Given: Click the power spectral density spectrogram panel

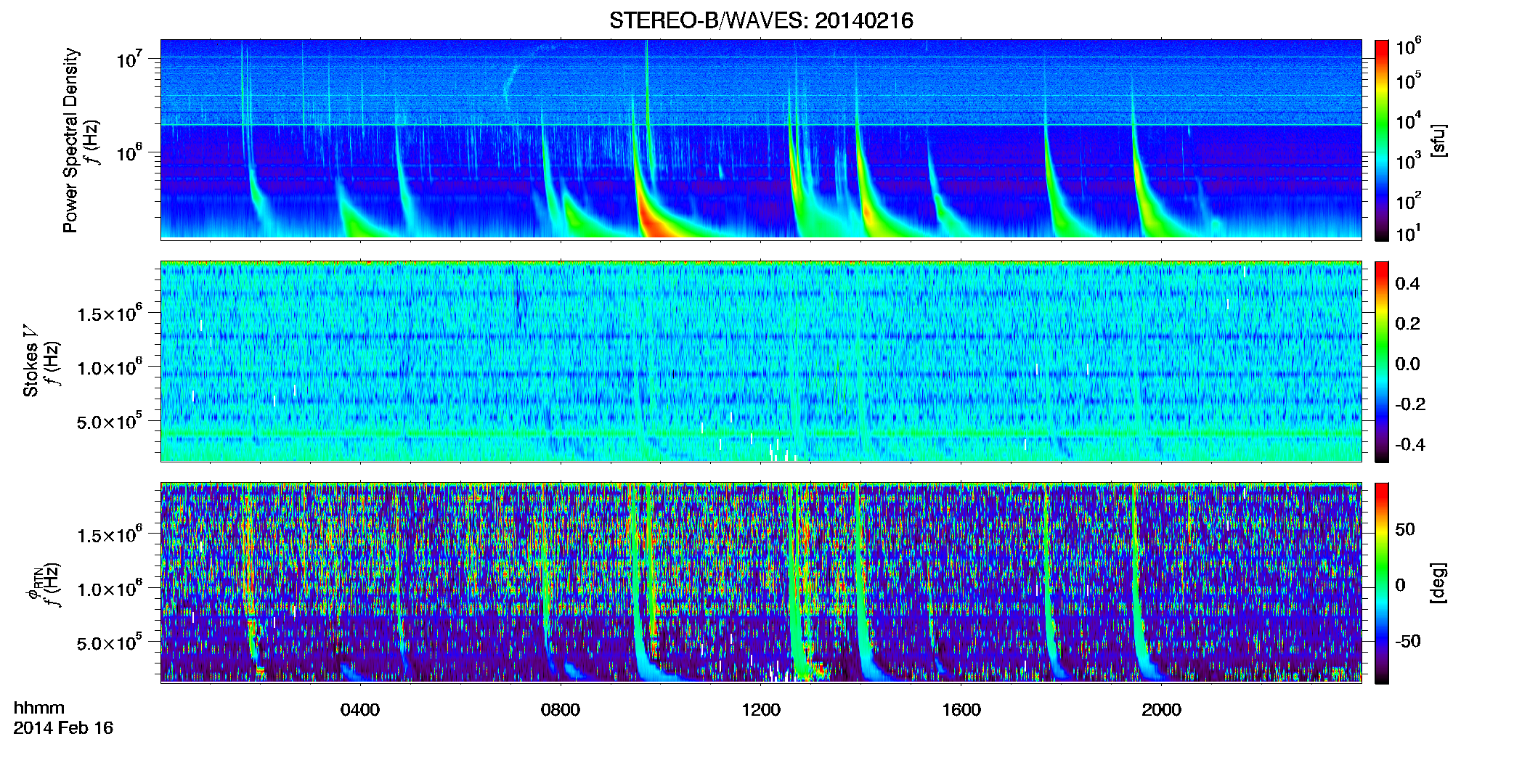Looking at the screenshot, I should [761, 139].
